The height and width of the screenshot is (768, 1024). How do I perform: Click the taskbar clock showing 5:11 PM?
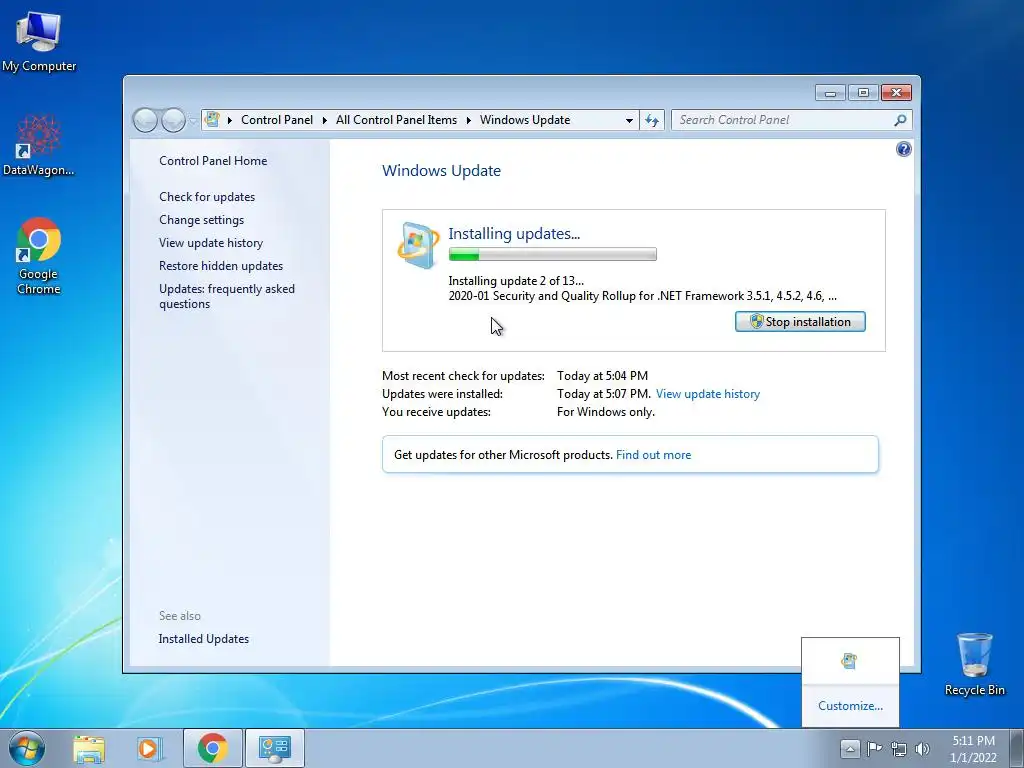973,749
